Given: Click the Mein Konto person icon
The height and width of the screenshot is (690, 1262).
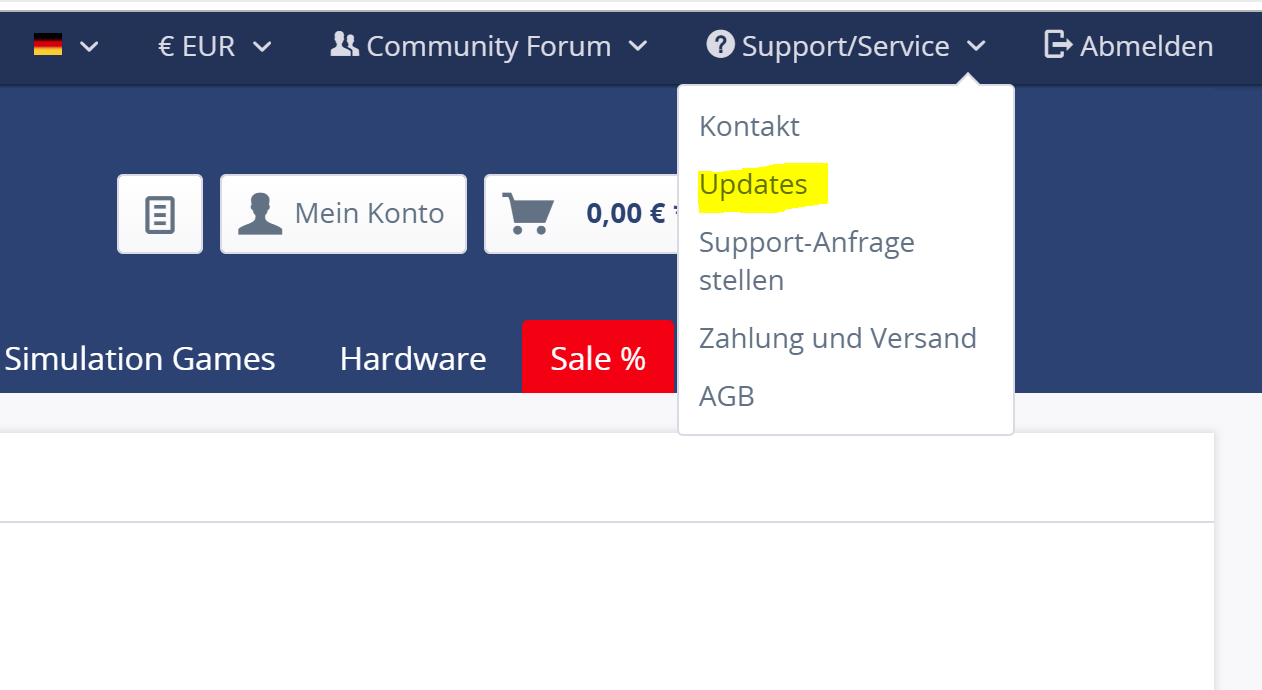Looking at the screenshot, I should point(260,214).
